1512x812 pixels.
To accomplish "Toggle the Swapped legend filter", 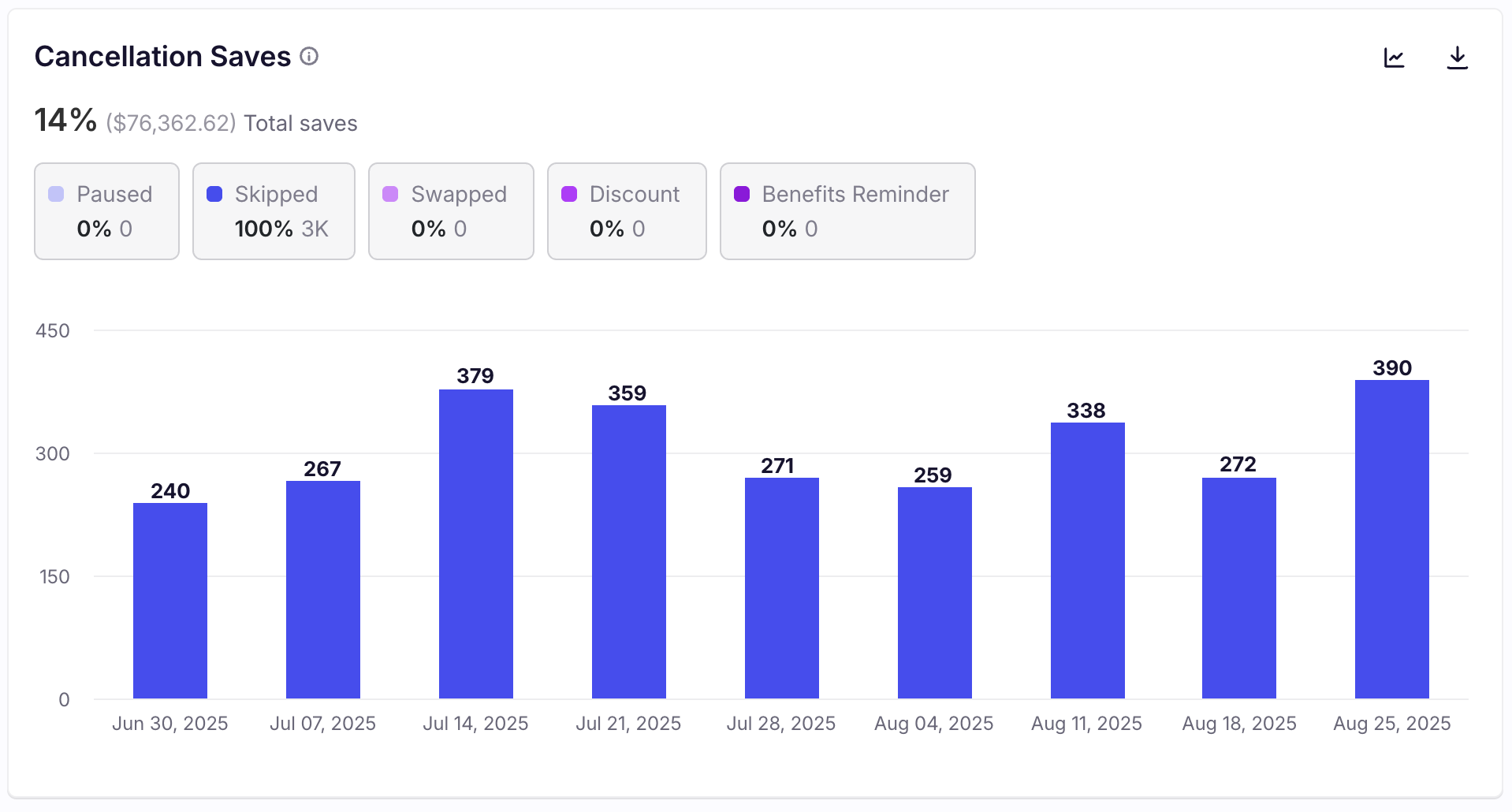I will coord(451,211).
